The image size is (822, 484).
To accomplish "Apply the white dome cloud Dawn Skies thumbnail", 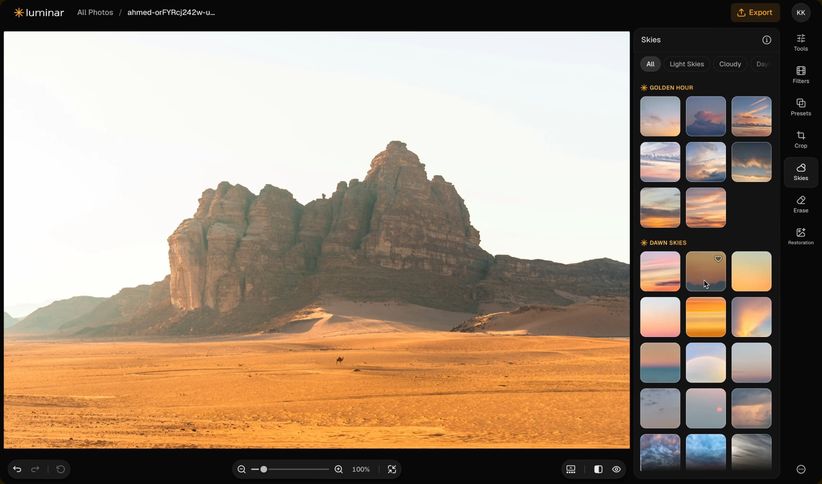I will point(706,363).
